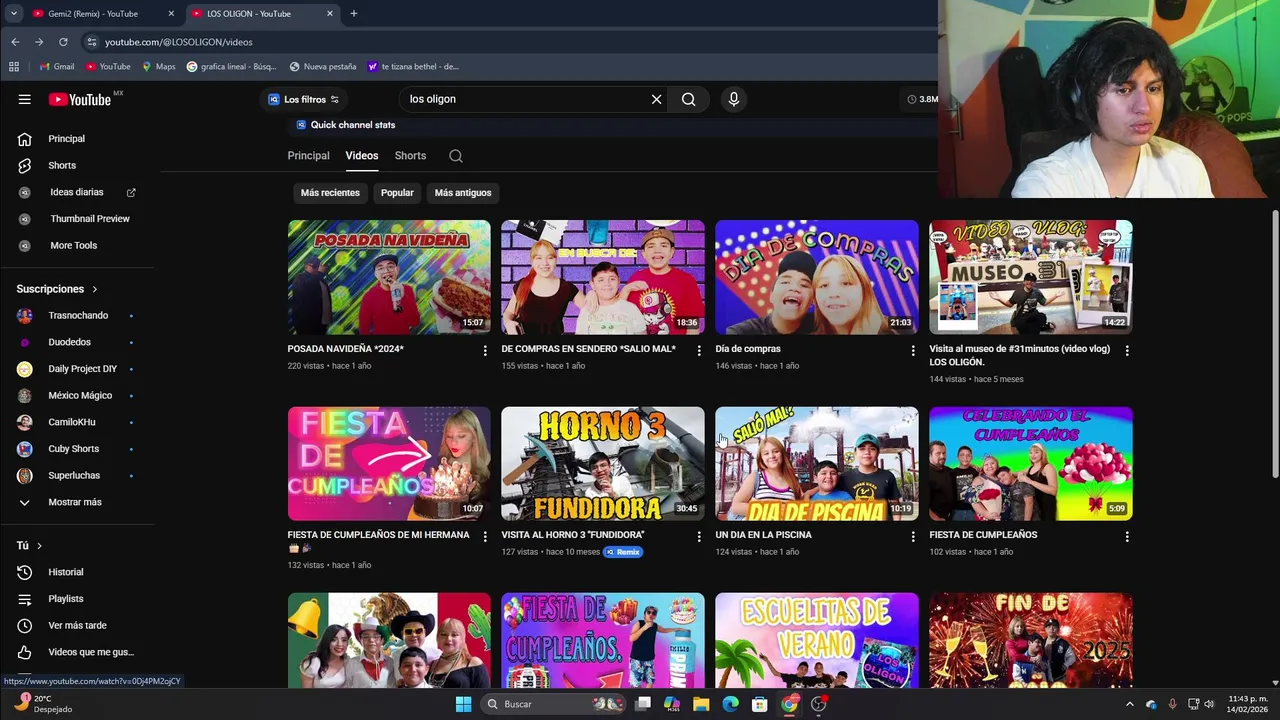
Task: Start voice search with microphone icon
Action: (733, 99)
